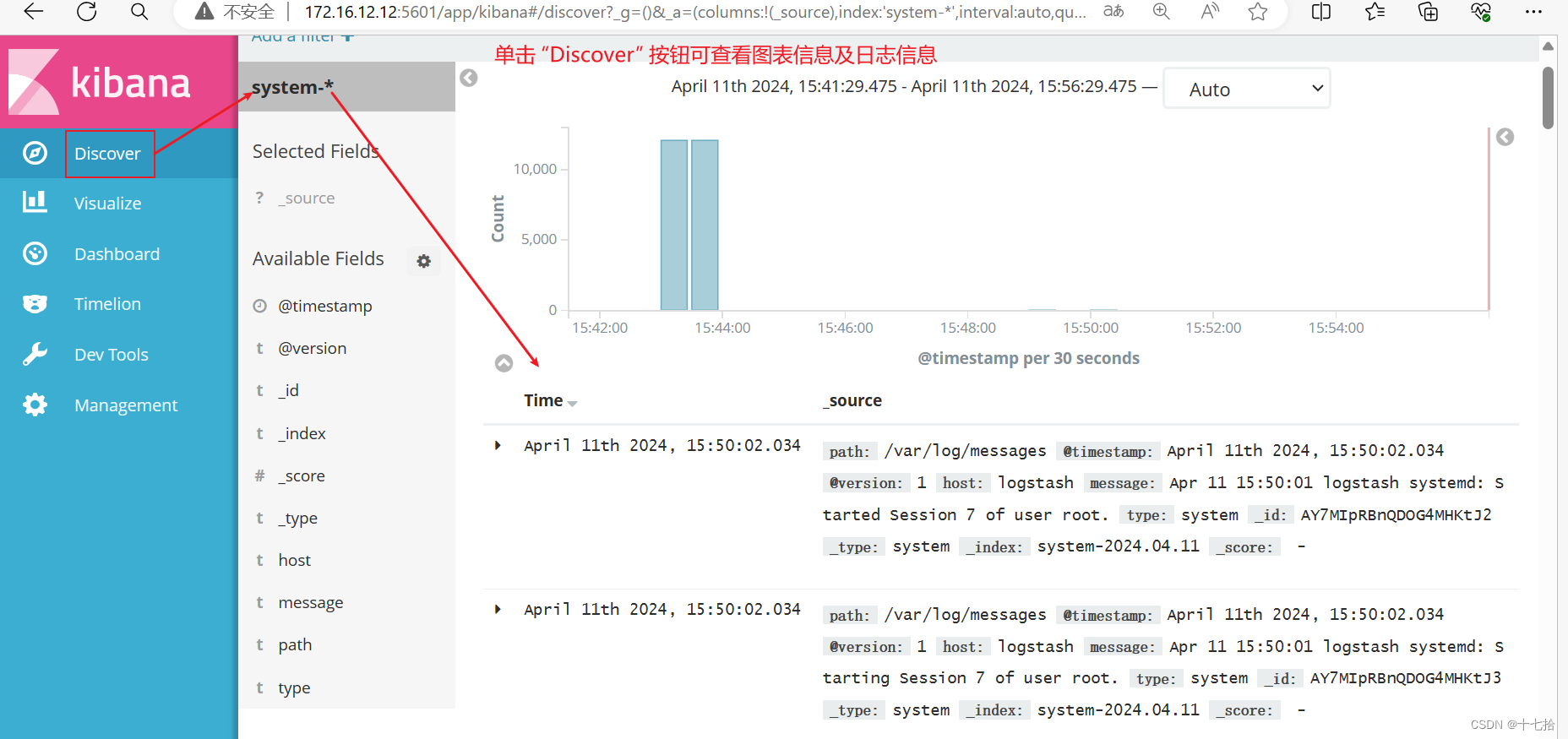1568x739 pixels.
Task: Click the zoom magnifier icon in address bar
Action: tap(1162, 12)
